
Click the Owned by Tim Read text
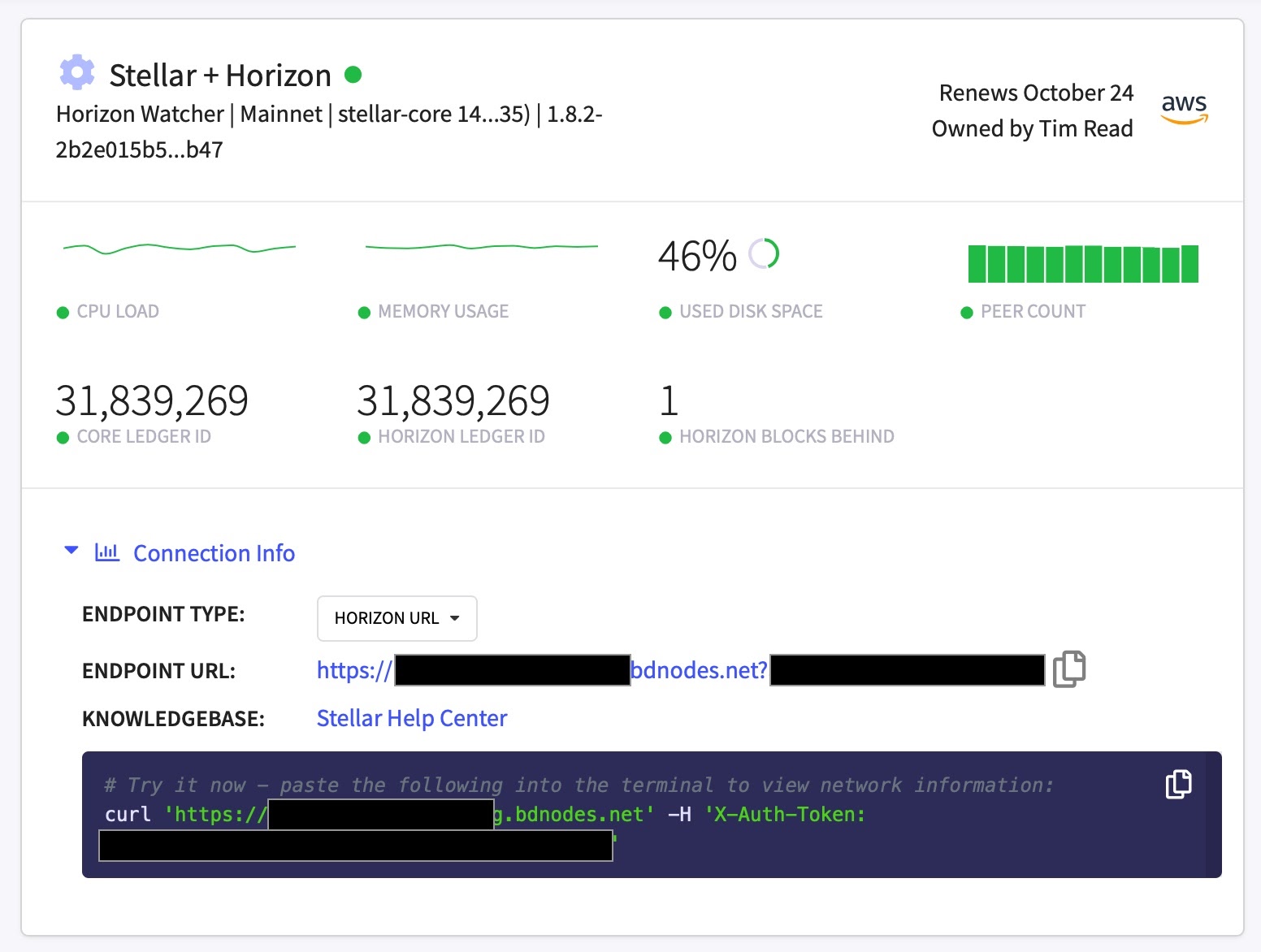(x=1032, y=128)
